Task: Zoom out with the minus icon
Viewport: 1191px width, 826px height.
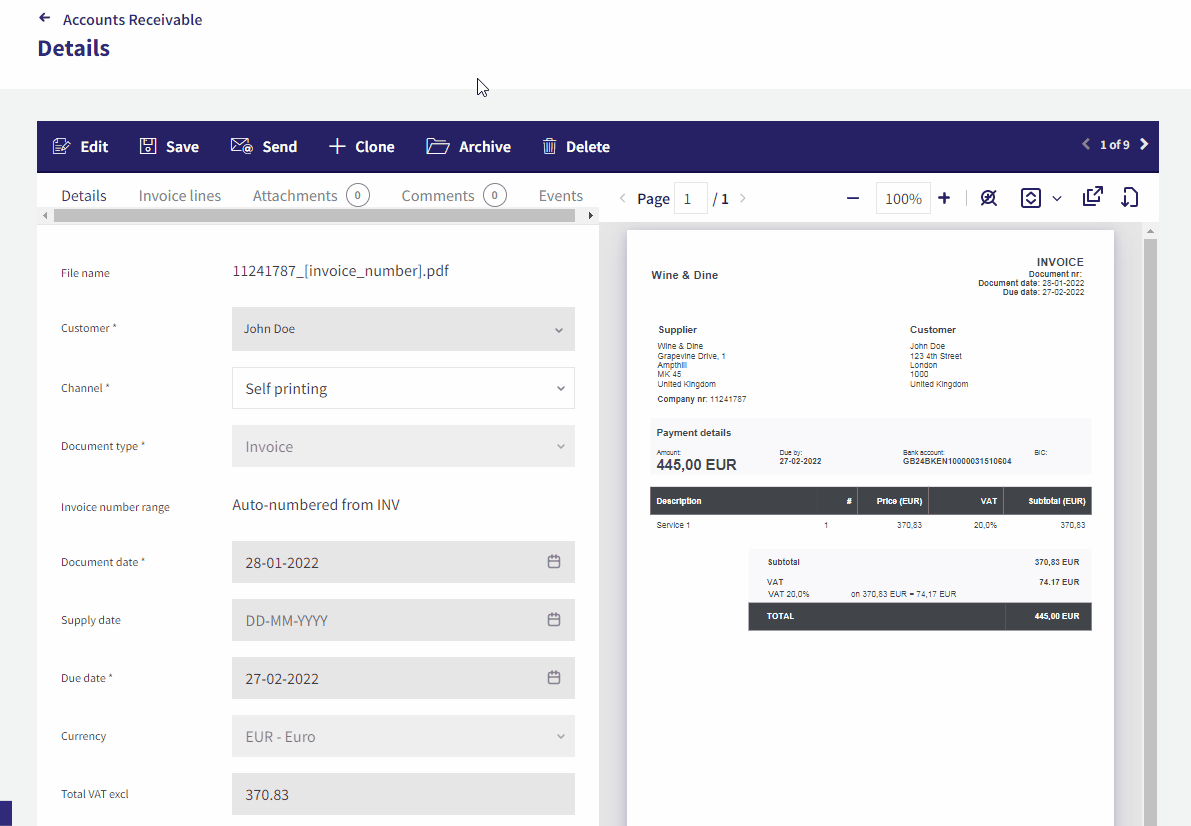Action: click(853, 198)
